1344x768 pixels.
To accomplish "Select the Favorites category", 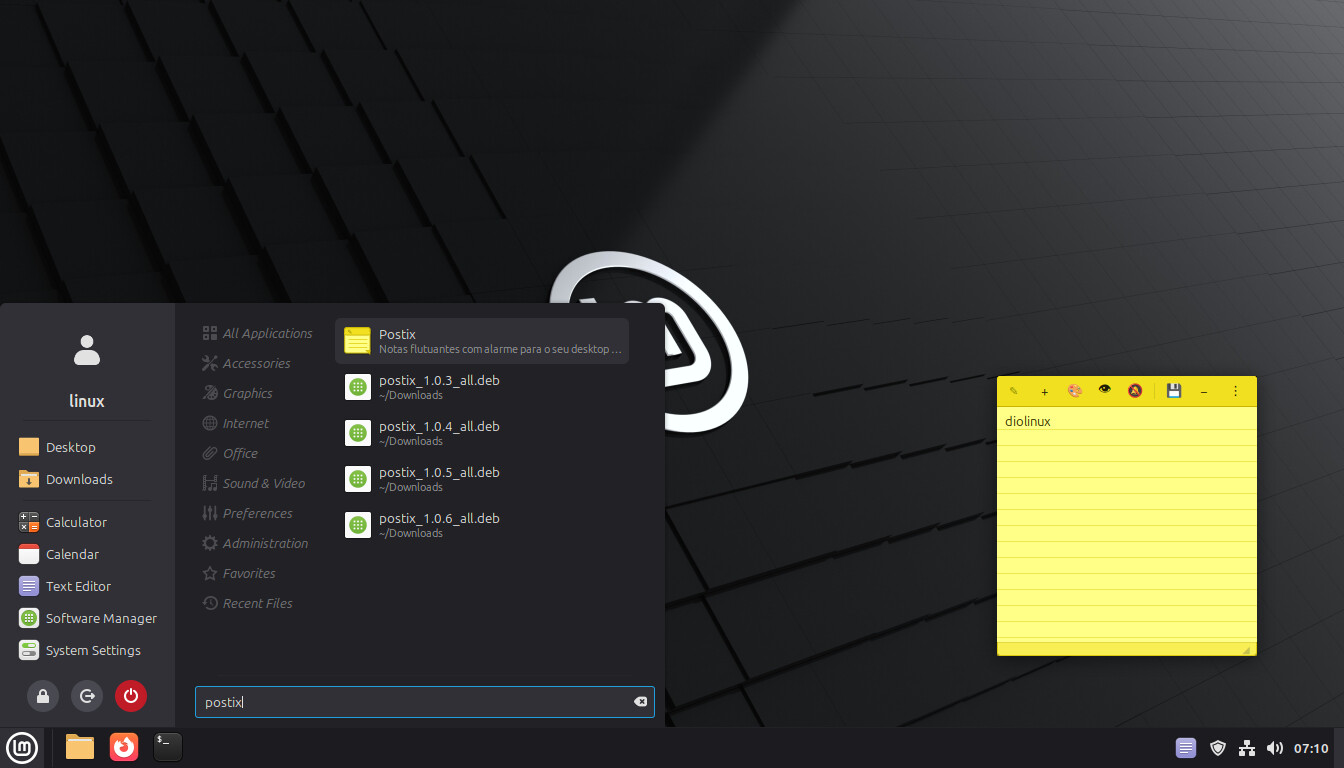I will pos(239,573).
